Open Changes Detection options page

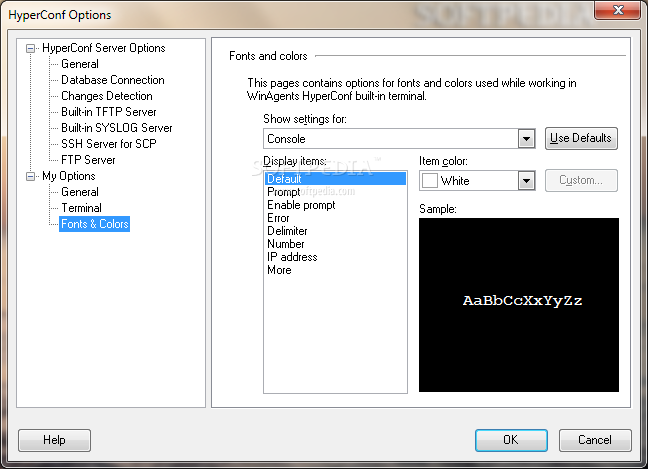tap(107, 96)
